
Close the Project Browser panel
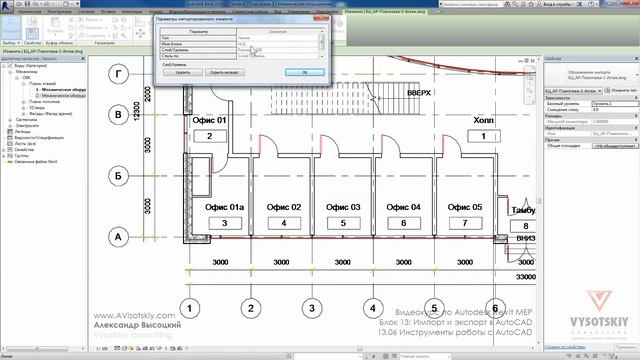coord(83,59)
